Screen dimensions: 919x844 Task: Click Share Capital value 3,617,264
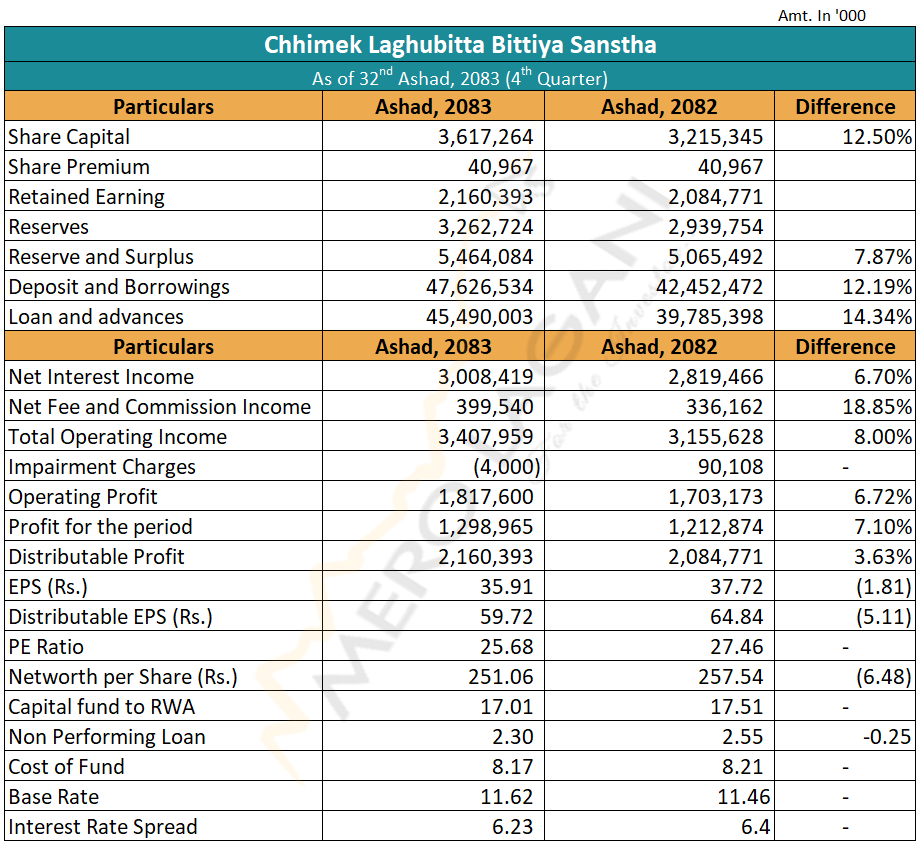[486, 137]
